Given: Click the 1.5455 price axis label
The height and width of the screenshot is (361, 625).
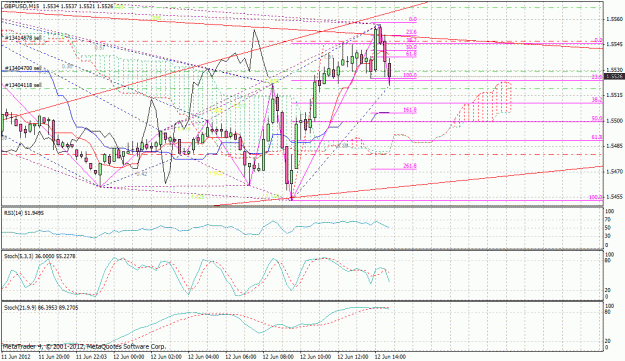Looking at the screenshot, I should click(614, 197).
